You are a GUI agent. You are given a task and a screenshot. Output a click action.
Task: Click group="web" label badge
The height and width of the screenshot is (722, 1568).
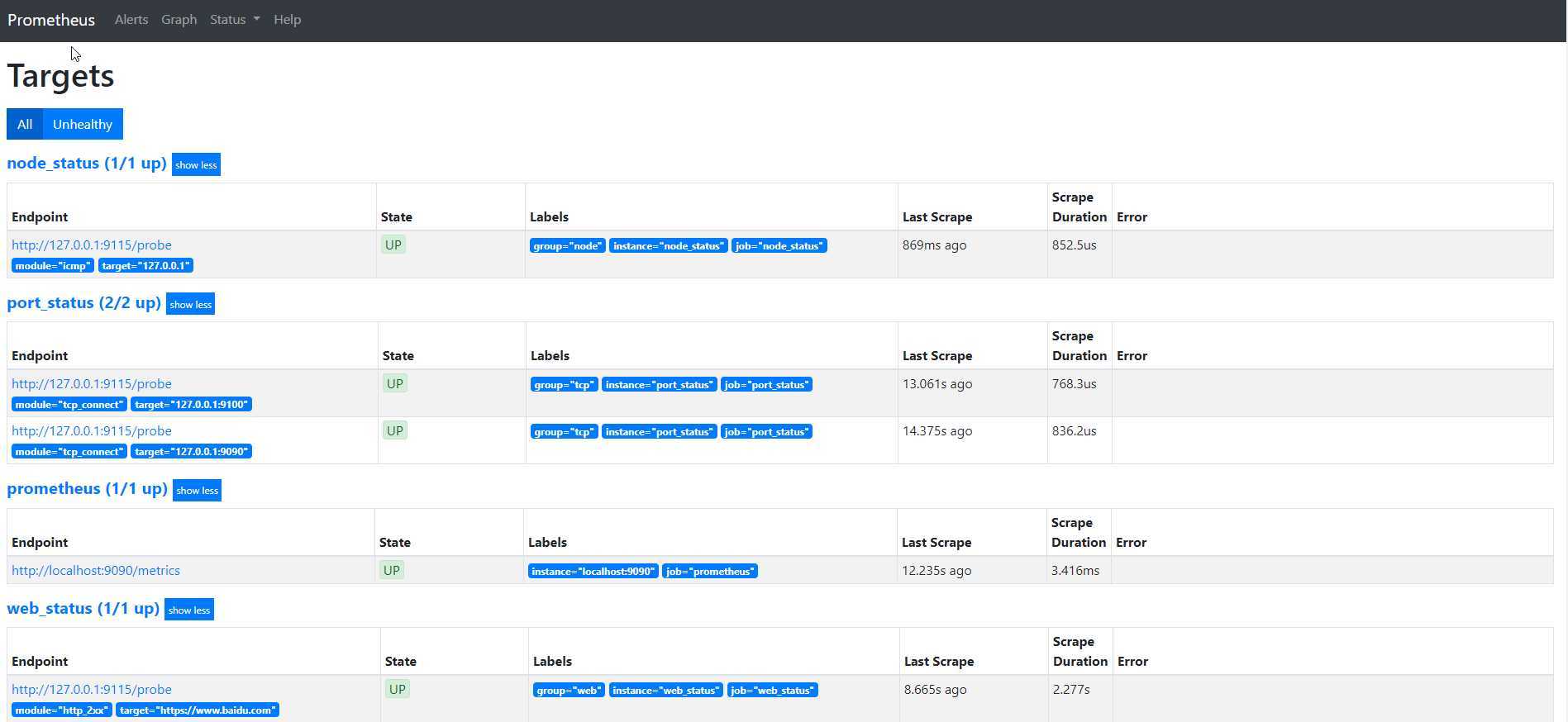point(570,691)
